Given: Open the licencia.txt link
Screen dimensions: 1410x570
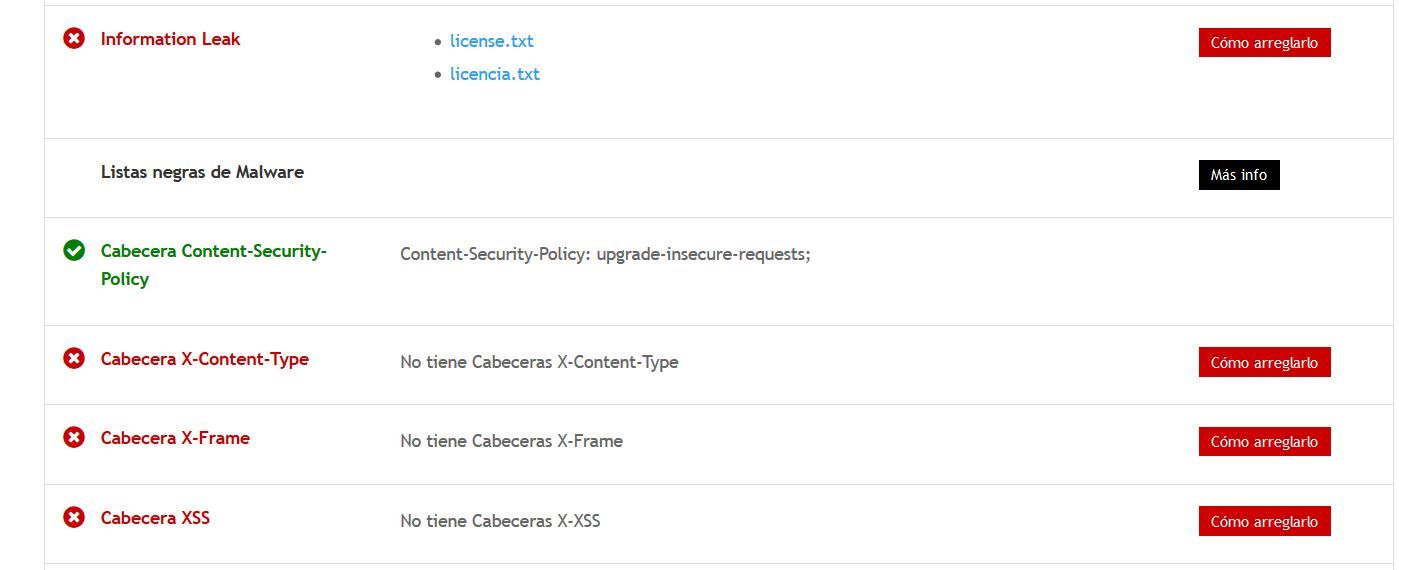Looking at the screenshot, I should click(x=494, y=74).
